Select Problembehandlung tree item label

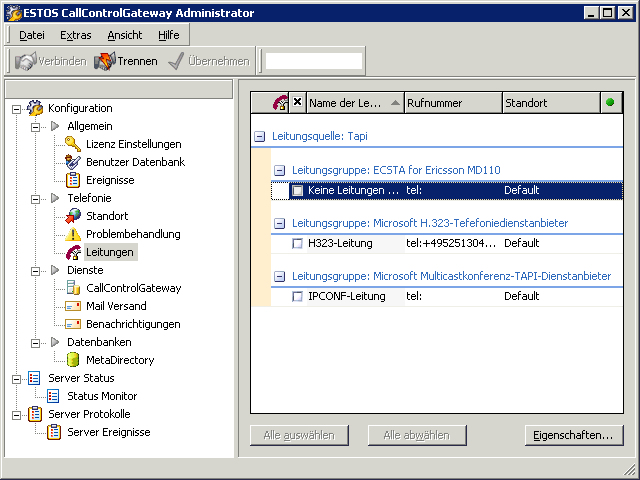tap(133, 234)
